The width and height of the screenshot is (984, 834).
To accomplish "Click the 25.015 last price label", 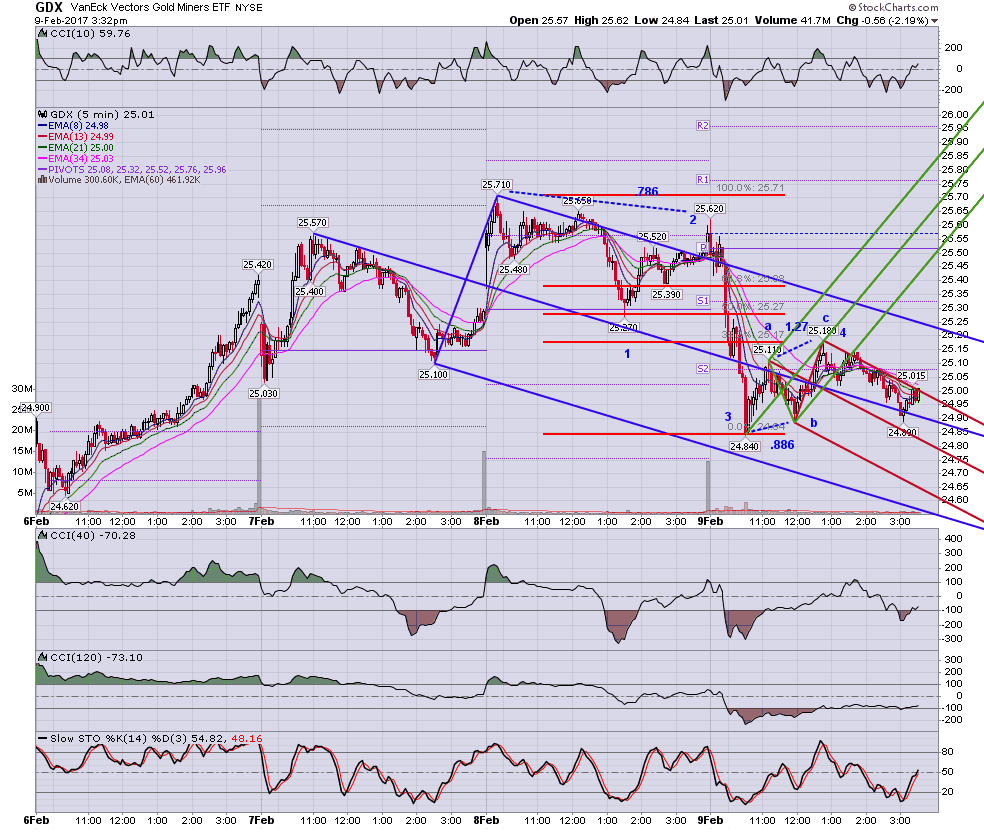I will 911,376.
